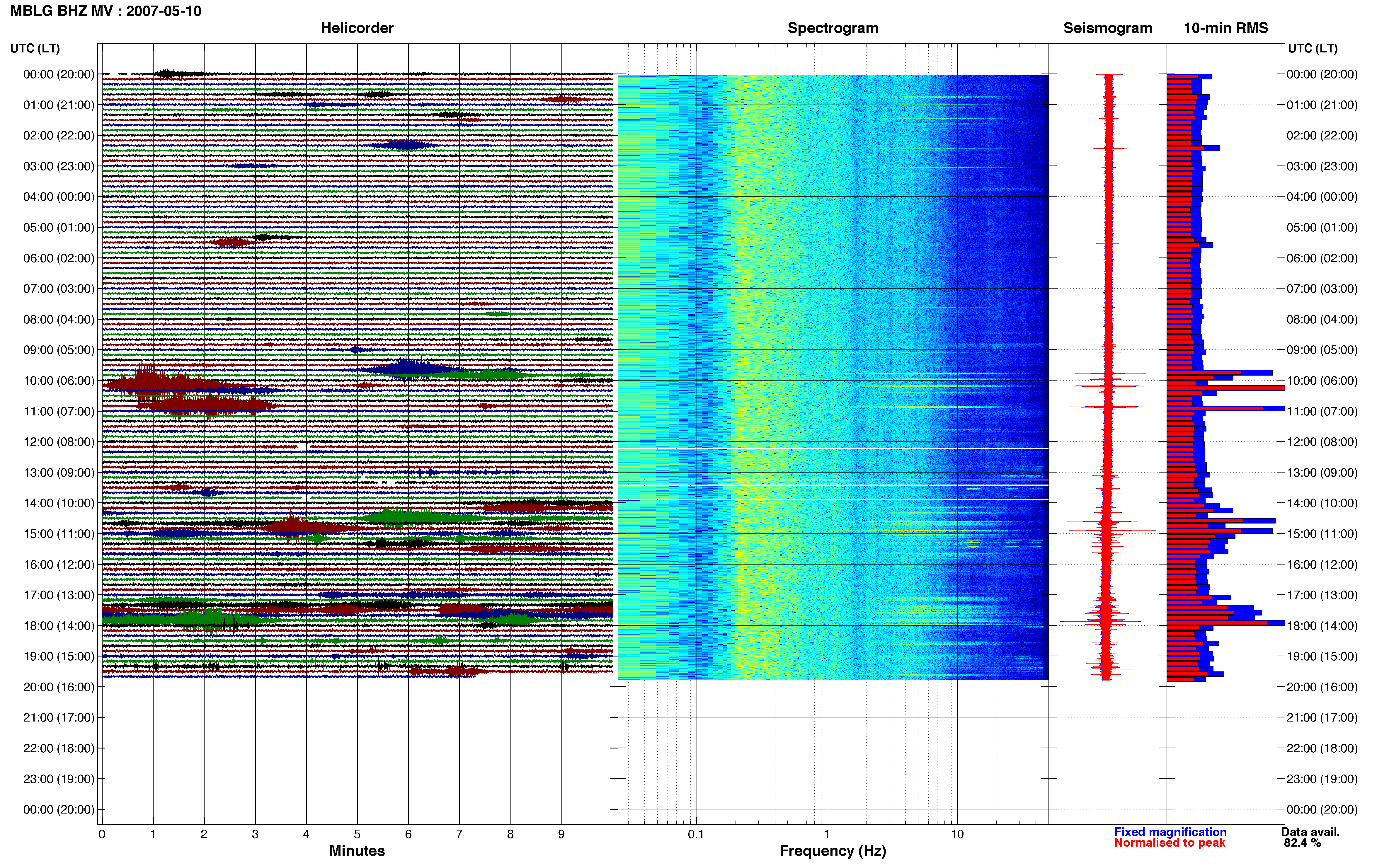1389x868 pixels.
Task: Click right time label '23:00 (19:00)'
Action: [1322, 779]
